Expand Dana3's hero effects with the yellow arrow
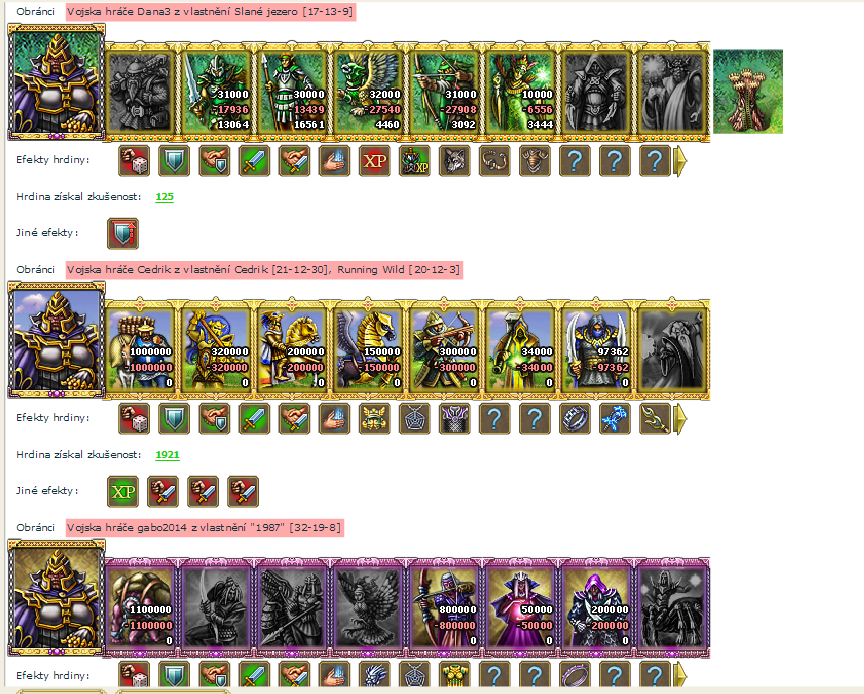Viewport: 864px width, 694px height. tap(681, 161)
